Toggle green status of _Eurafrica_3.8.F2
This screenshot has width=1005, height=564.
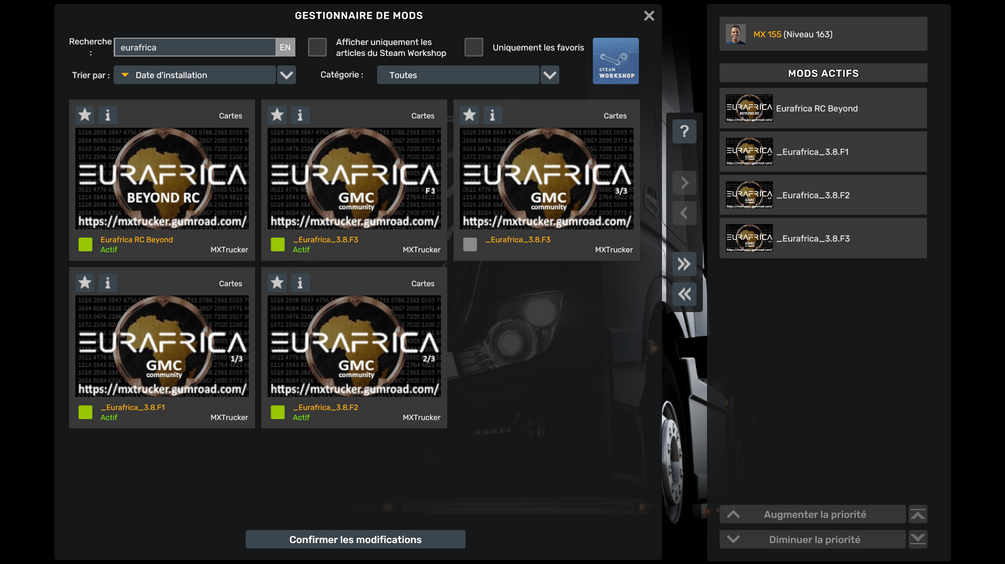tap(278, 412)
